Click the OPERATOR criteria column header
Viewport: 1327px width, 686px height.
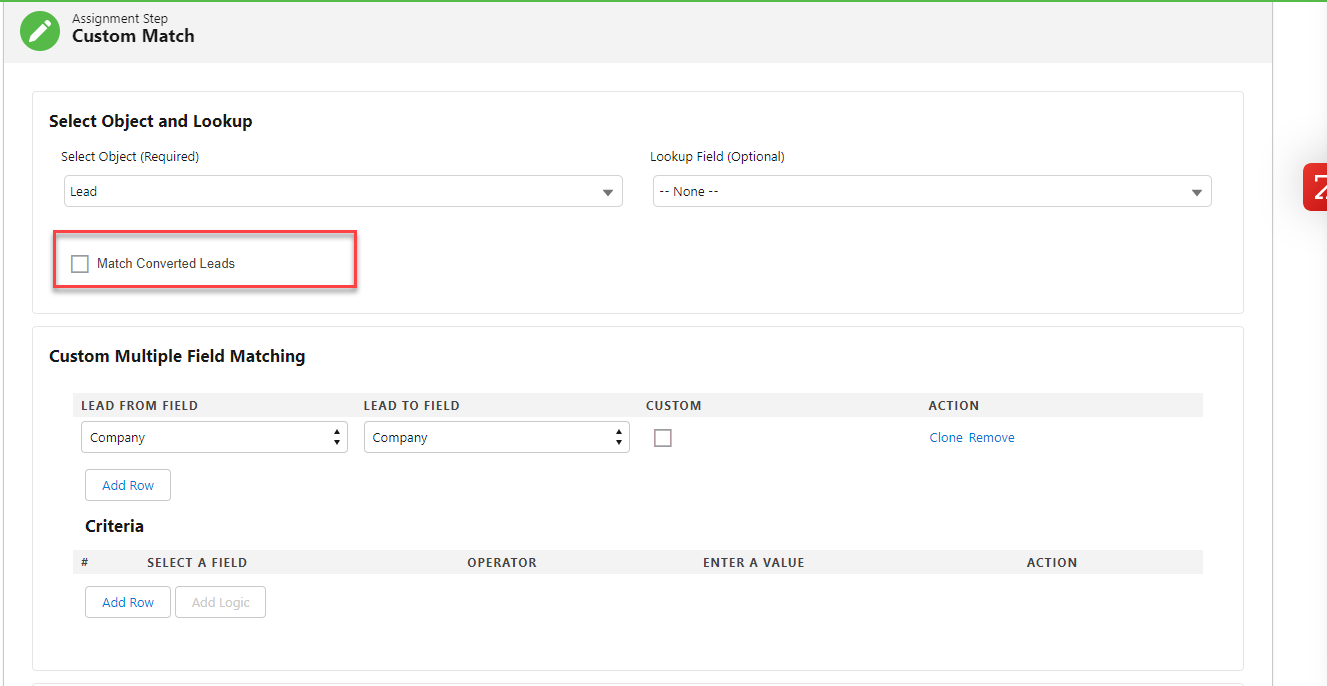pyautogui.click(x=502, y=563)
